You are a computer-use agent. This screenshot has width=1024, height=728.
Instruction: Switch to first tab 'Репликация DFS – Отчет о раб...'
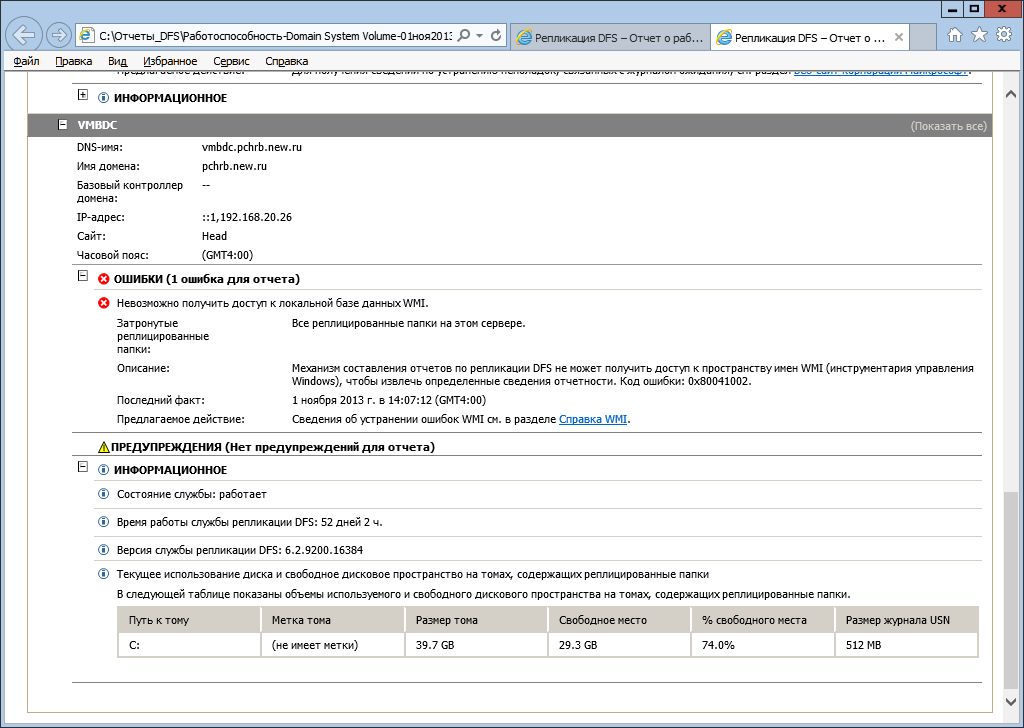pyautogui.click(x=609, y=38)
